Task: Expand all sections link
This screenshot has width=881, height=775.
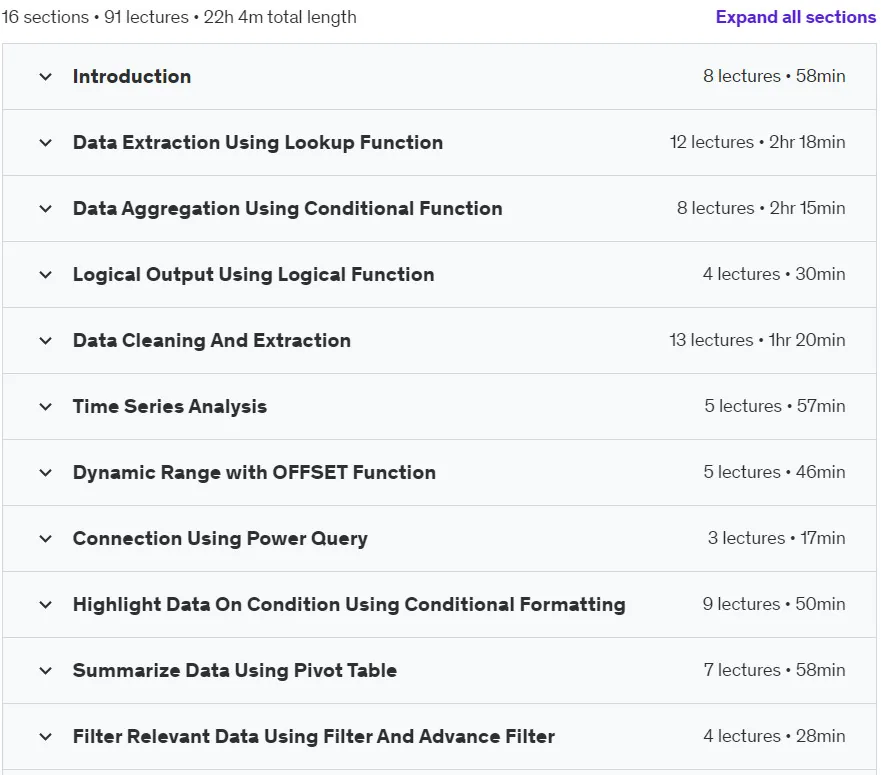Action: [796, 17]
